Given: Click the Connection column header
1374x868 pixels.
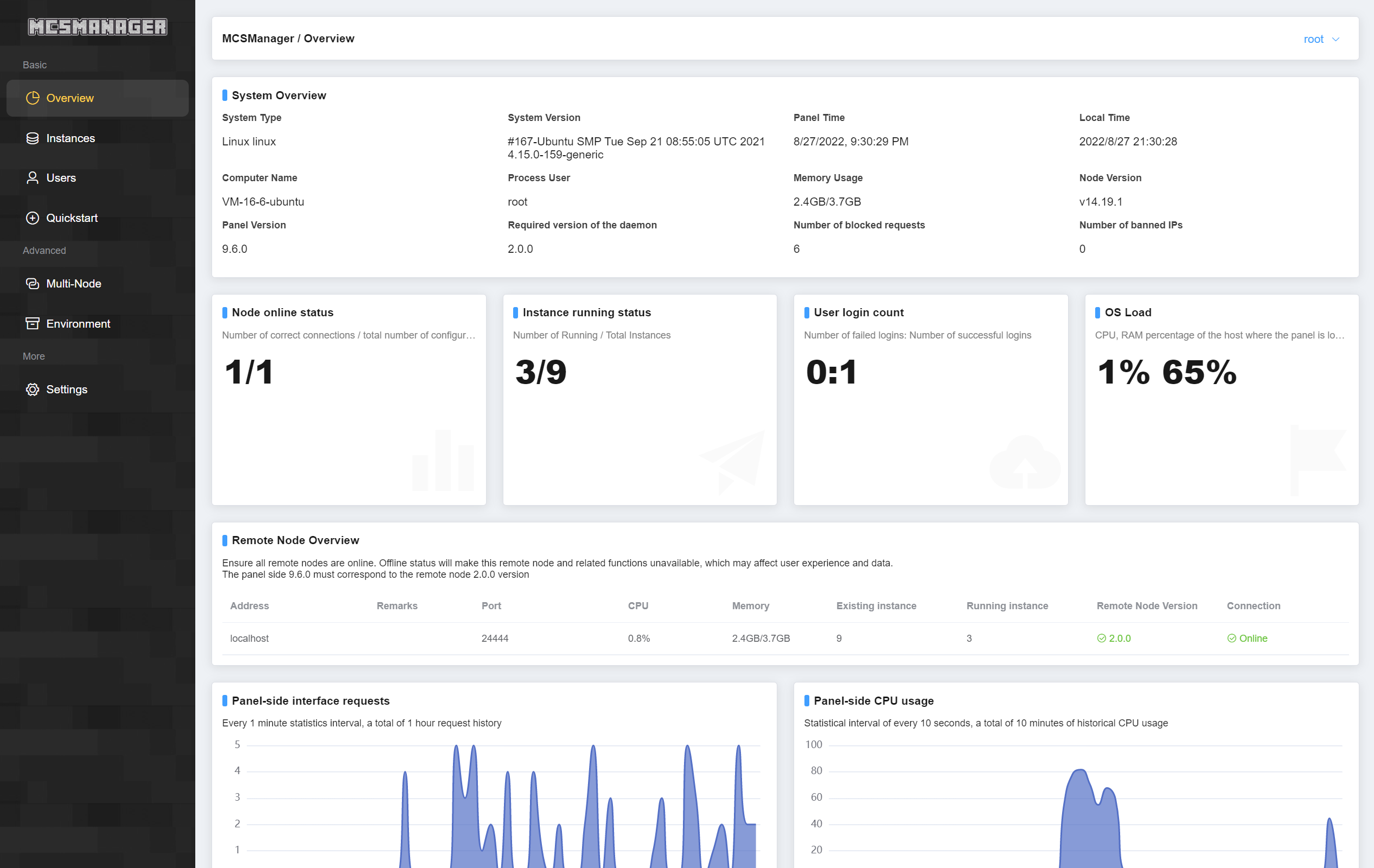Looking at the screenshot, I should click(1254, 605).
